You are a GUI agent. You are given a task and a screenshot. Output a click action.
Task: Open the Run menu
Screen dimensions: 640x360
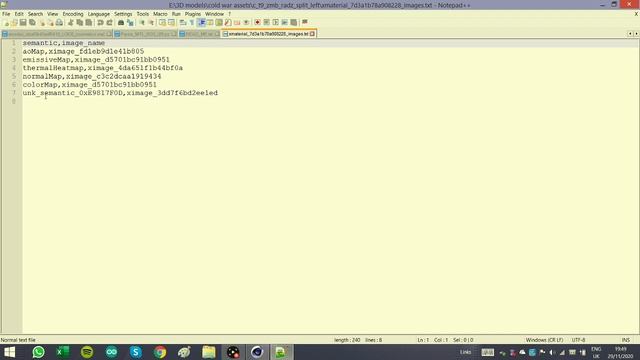pos(176,14)
